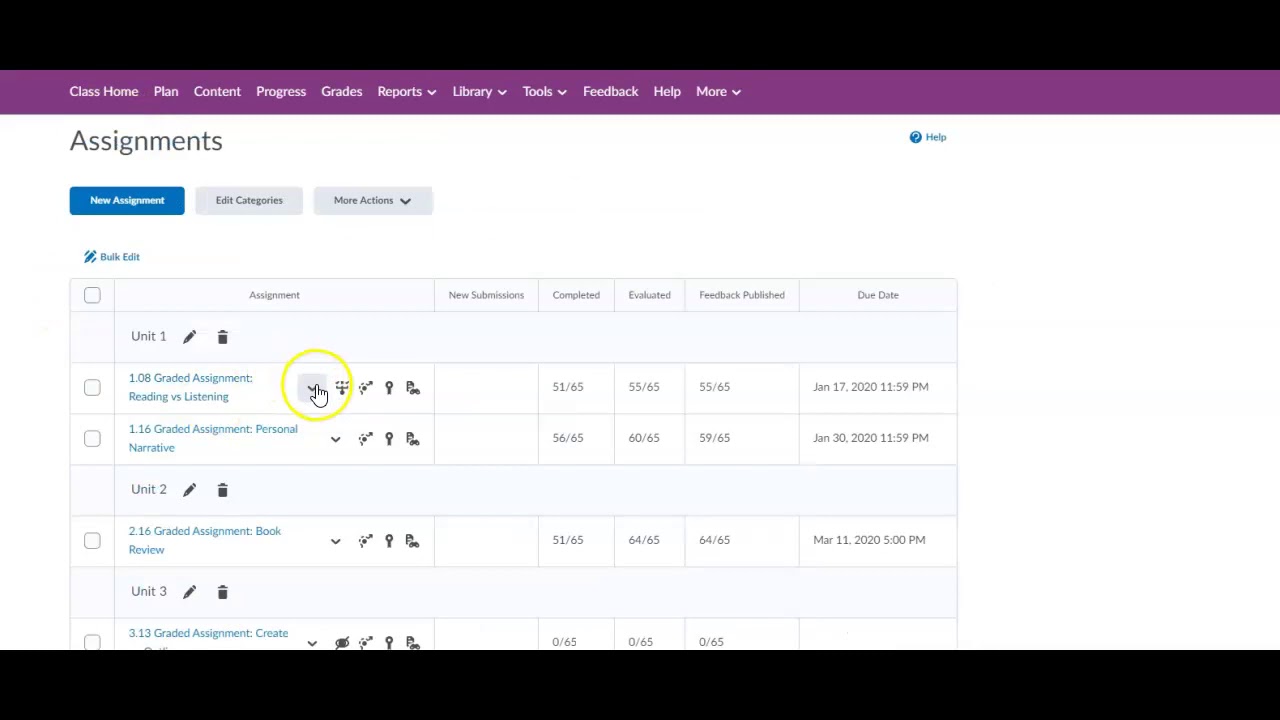This screenshot has height=720, width=1280.
Task: Click the 60/65 Evaluated value for 1.16
Action: pyautogui.click(x=644, y=438)
